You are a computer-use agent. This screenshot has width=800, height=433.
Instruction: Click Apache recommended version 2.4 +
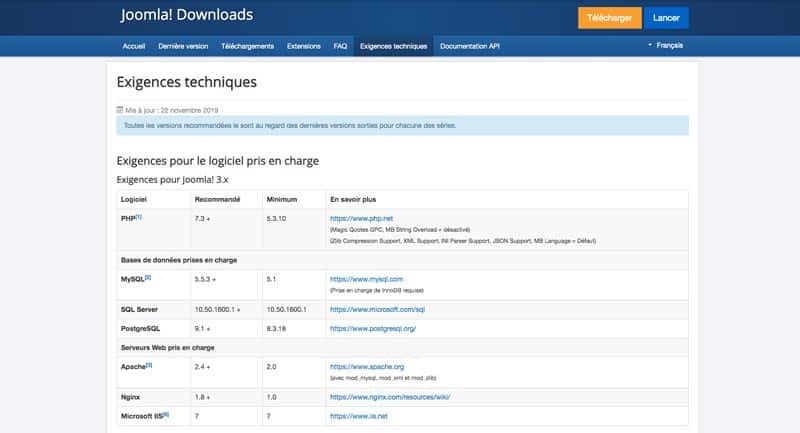(x=203, y=367)
